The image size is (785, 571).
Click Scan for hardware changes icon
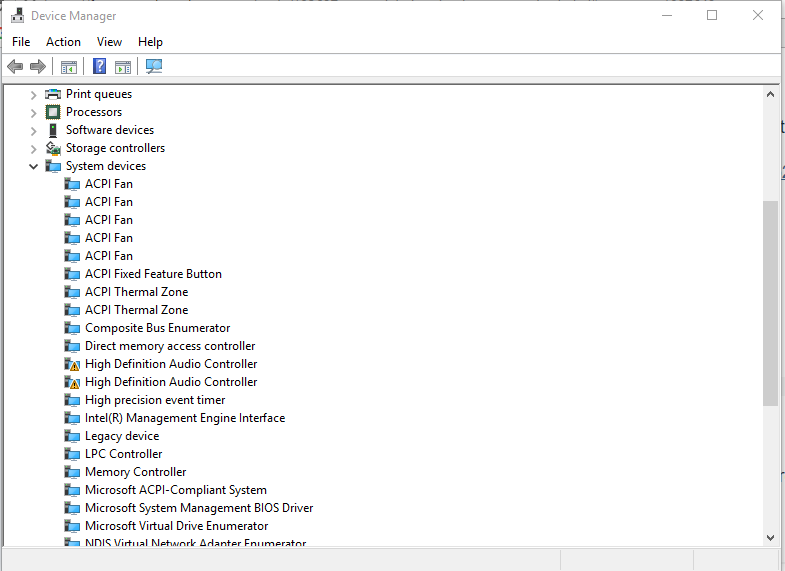click(x=154, y=67)
